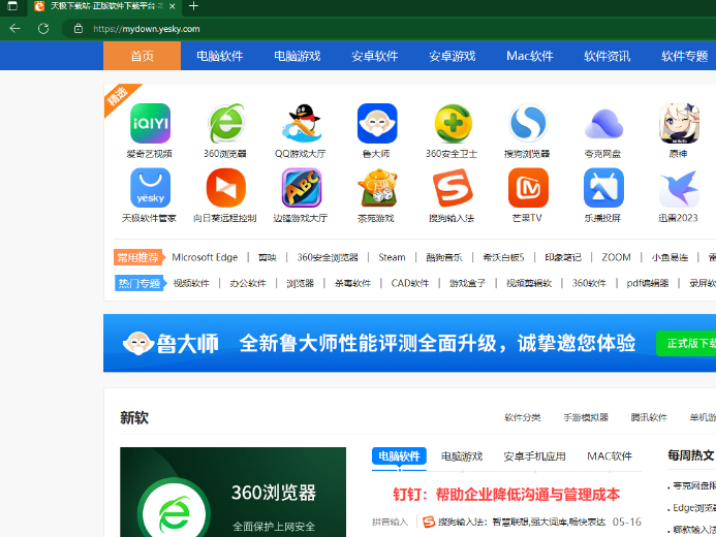The image size is (716, 537).
Task: Click the Microsoft Edge recommended link
Action: tap(205, 257)
